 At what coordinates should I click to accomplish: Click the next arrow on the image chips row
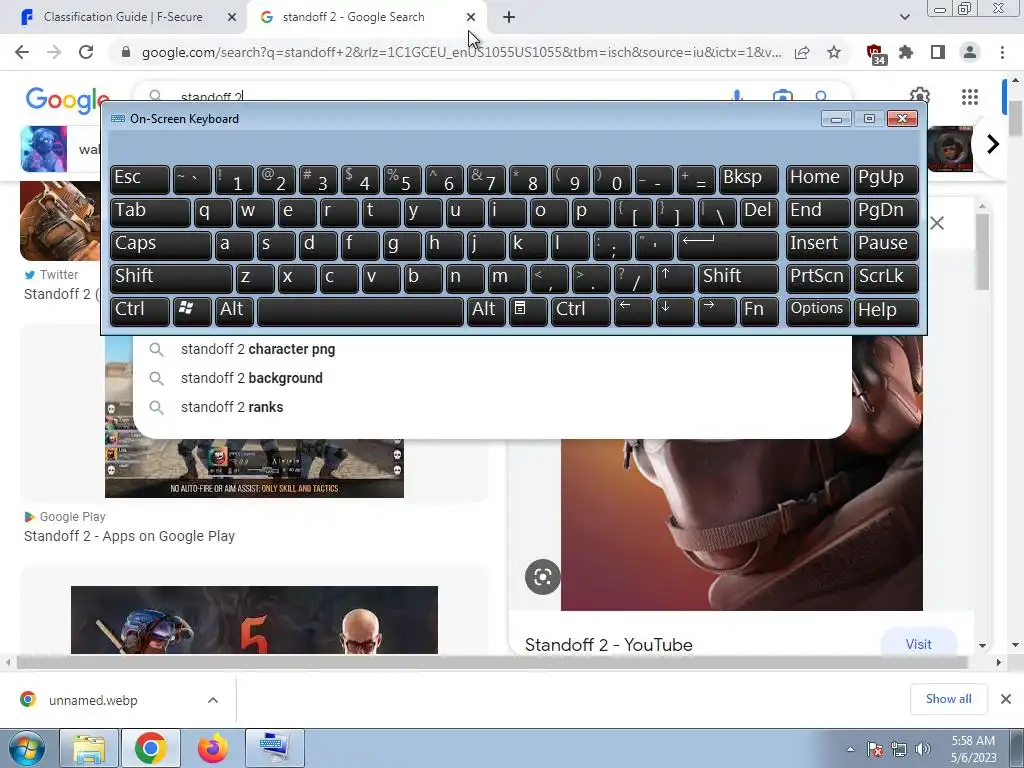pos(993,144)
